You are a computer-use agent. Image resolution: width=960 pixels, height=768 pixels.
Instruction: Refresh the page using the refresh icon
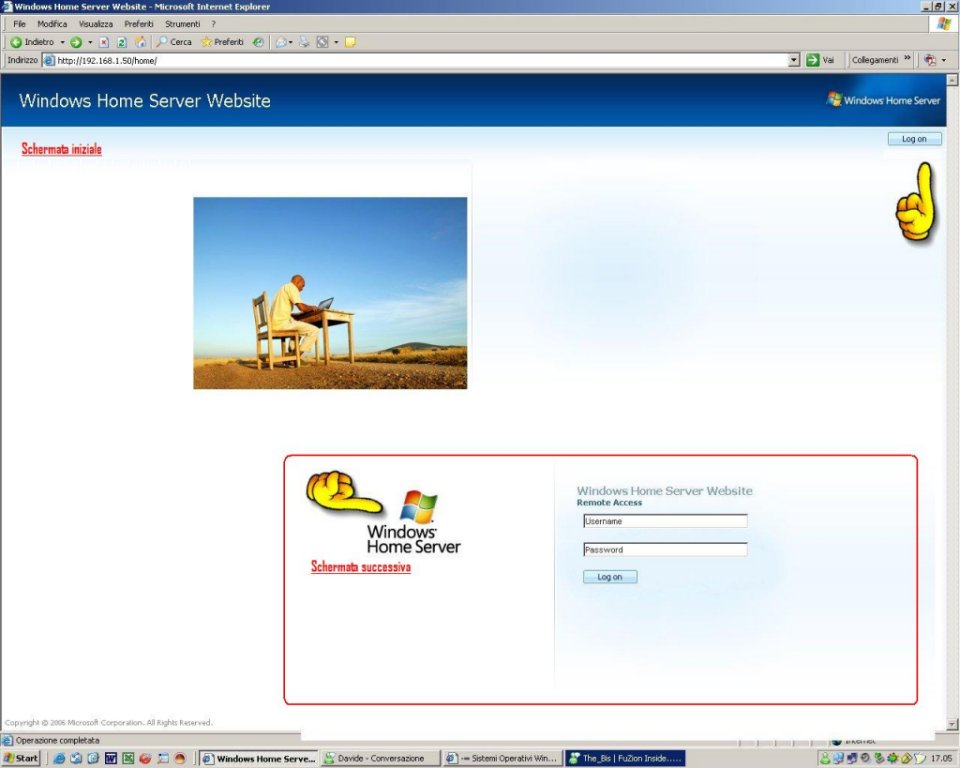pos(122,42)
